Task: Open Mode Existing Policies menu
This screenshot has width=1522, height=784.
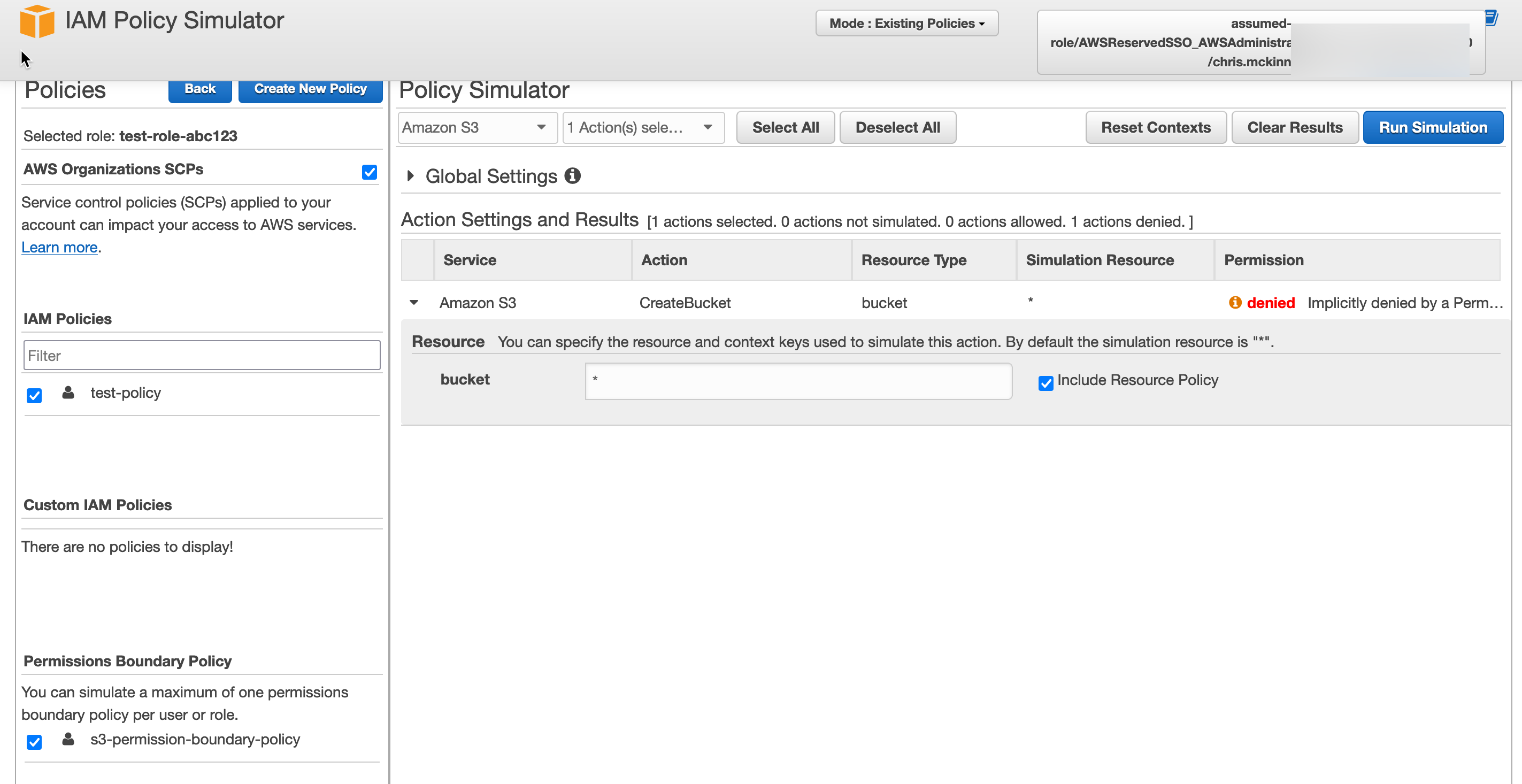Action: pyautogui.click(x=906, y=23)
